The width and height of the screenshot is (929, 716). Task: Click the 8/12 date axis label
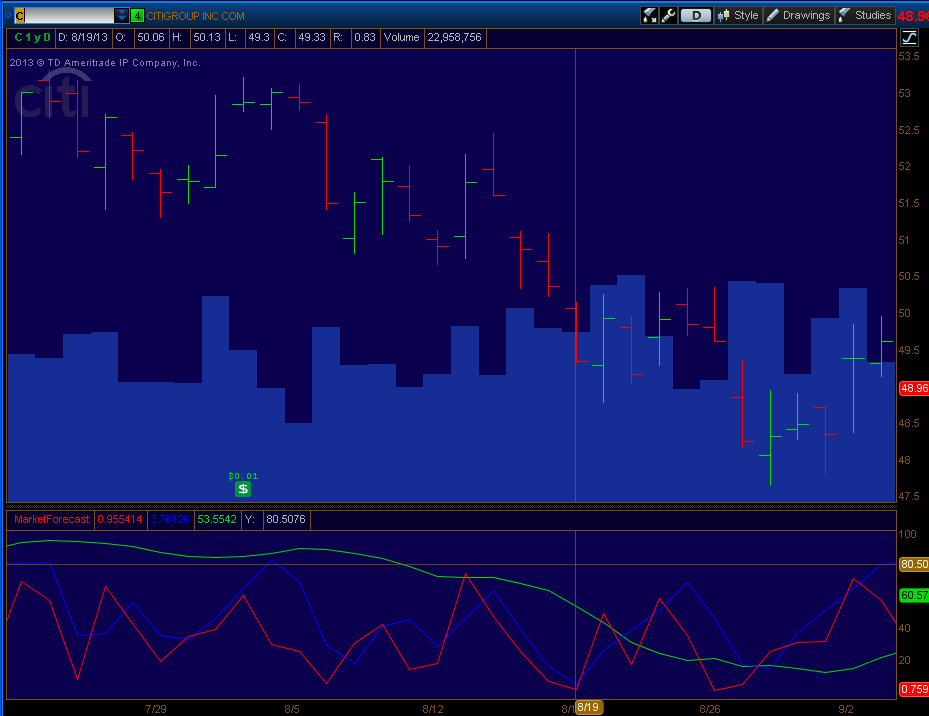coord(433,709)
